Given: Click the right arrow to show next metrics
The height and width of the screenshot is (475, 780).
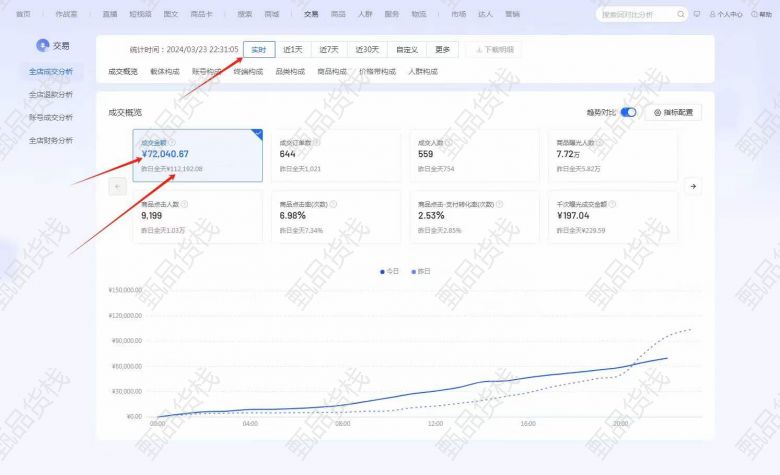Looking at the screenshot, I should click(692, 186).
